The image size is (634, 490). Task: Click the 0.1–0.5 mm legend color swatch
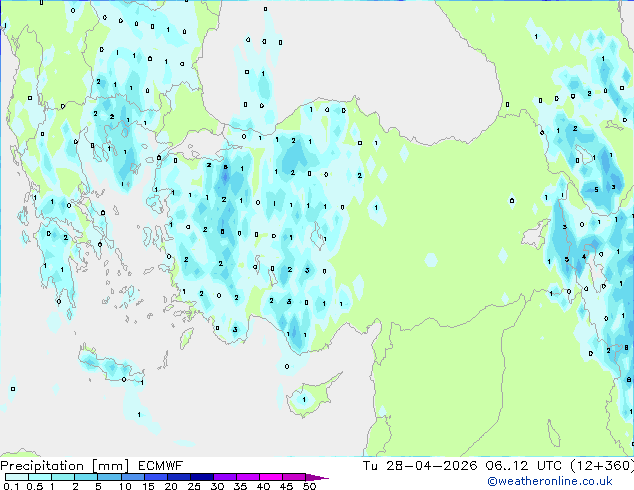click(17, 477)
